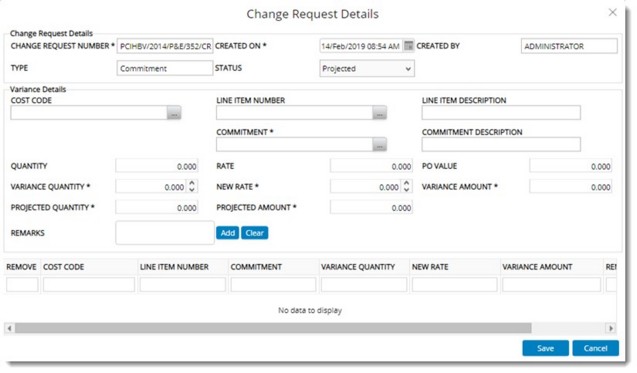Focus the Change Request Number field
This screenshot has height=373, width=637.
[x=165, y=46]
